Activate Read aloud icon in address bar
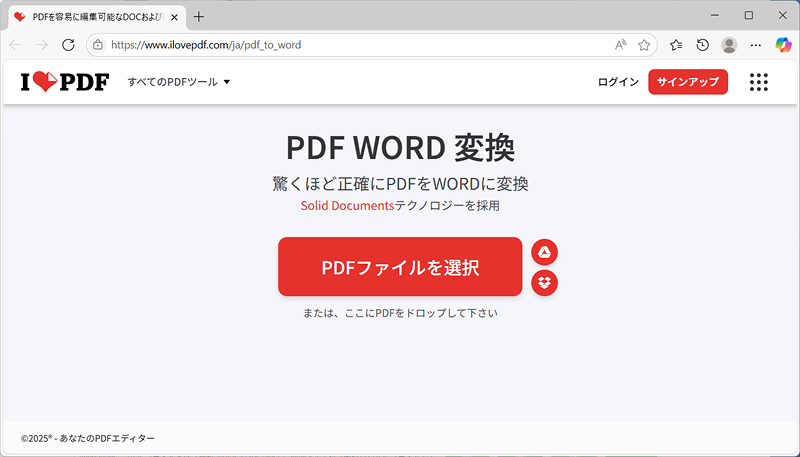This screenshot has height=457, width=800. [x=620, y=45]
